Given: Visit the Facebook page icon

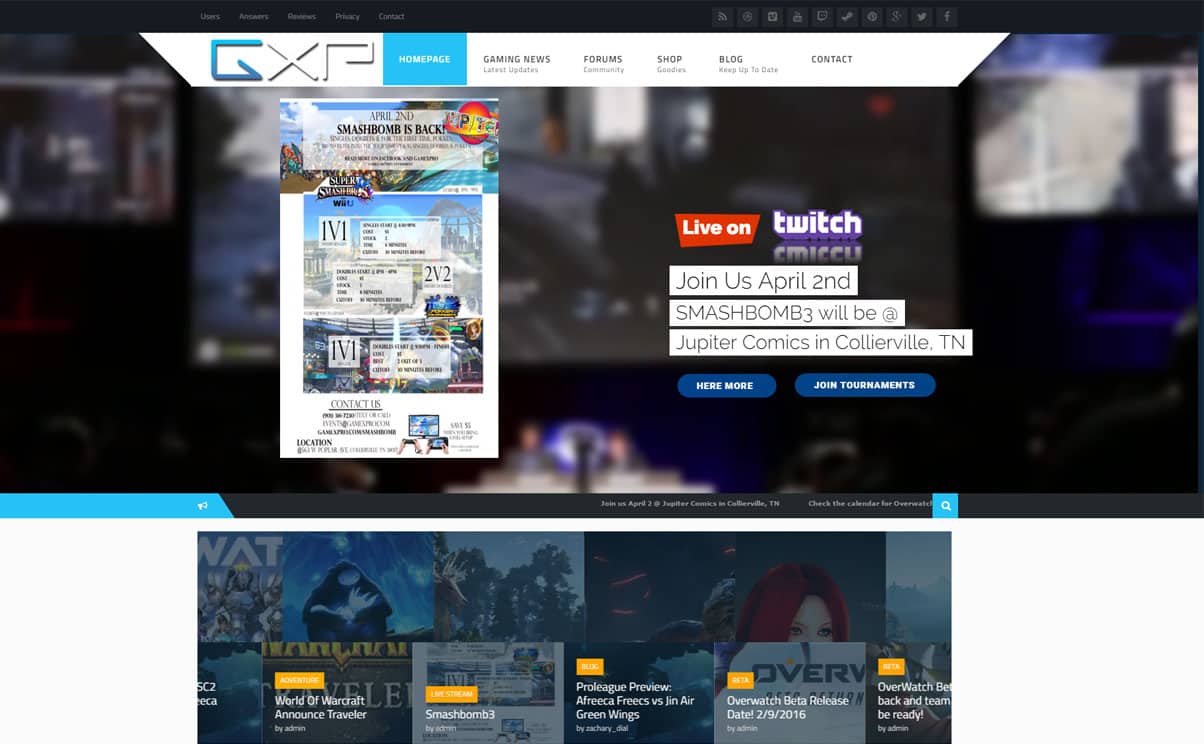Looking at the screenshot, I should point(947,16).
